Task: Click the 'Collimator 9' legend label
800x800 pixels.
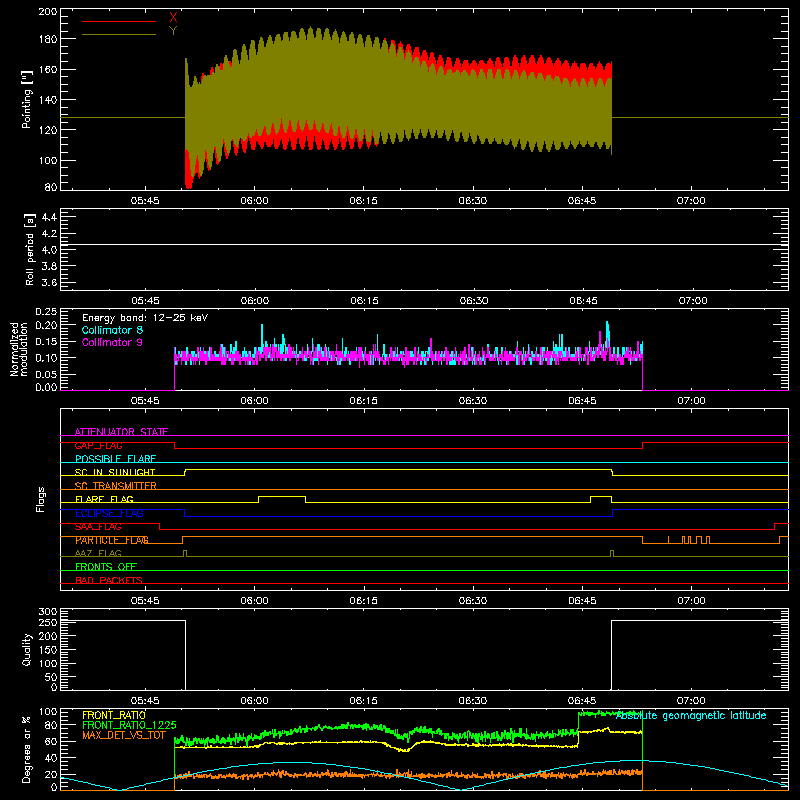Action: 112,342
